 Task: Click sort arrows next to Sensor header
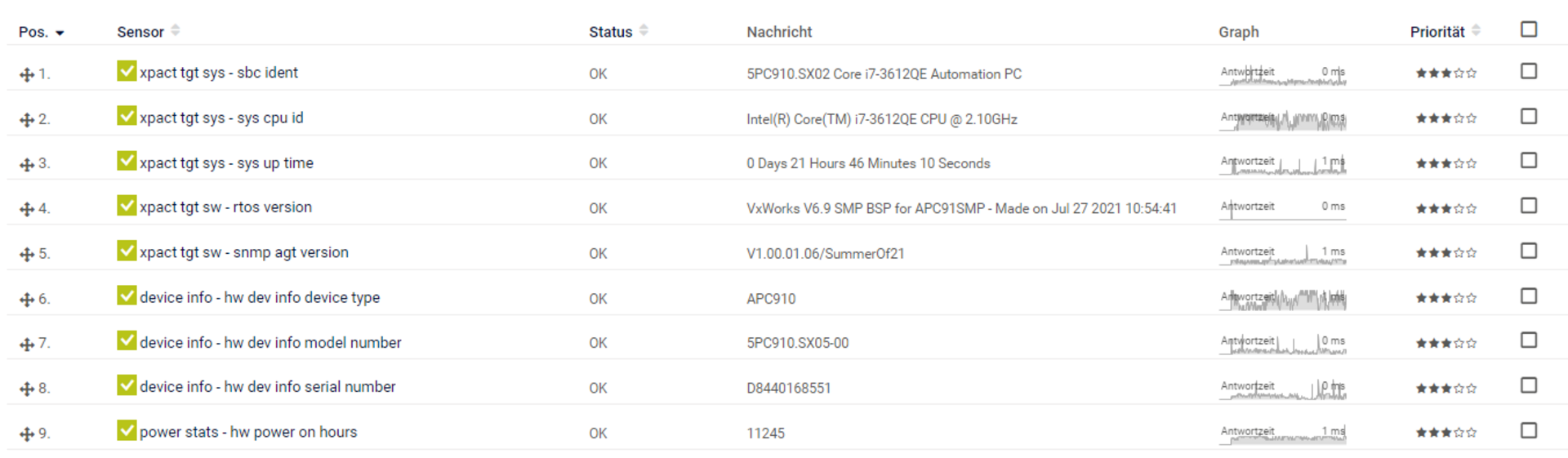coord(176,31)
